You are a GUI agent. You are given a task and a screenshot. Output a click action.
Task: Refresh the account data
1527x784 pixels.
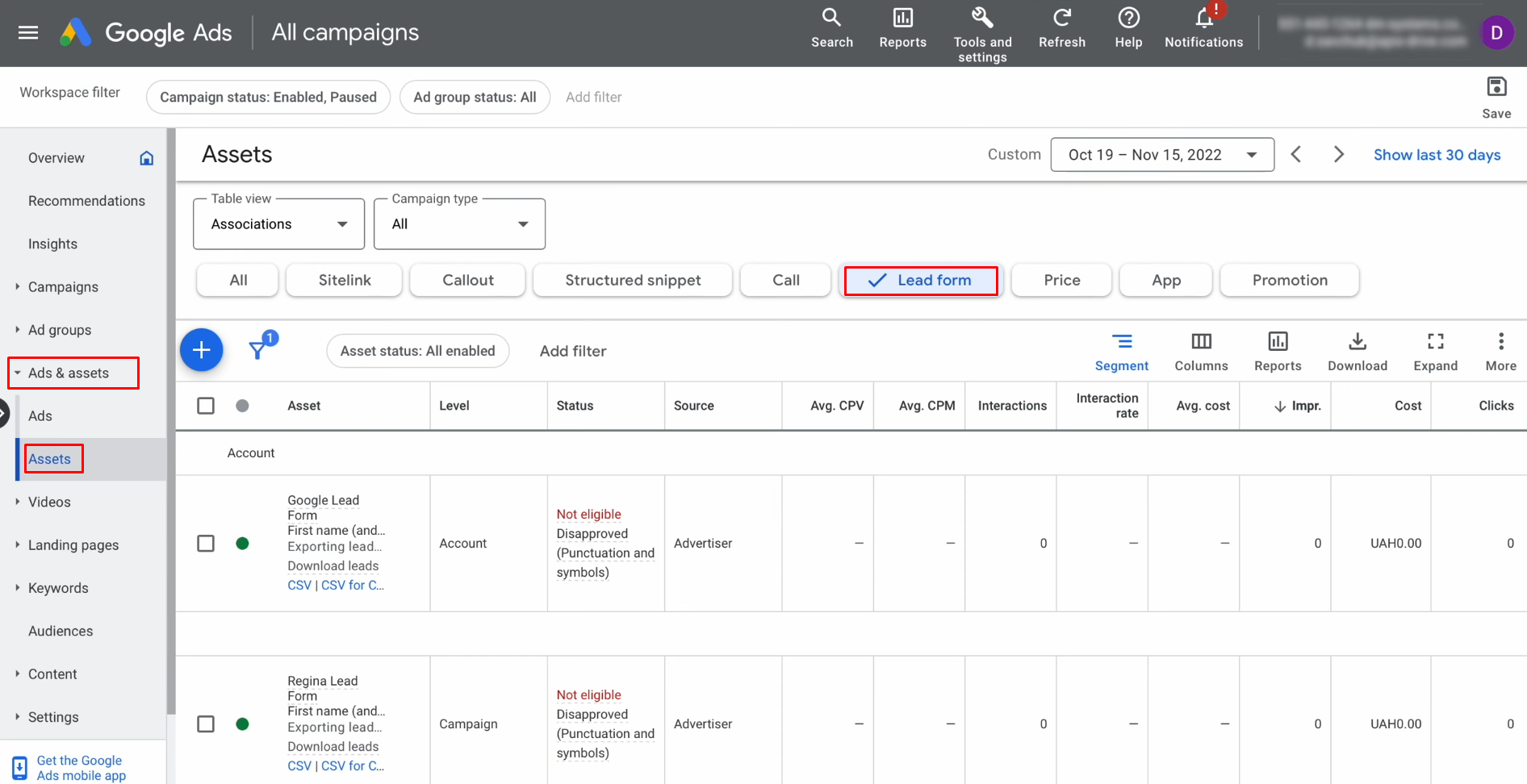tap(1061, 29)
